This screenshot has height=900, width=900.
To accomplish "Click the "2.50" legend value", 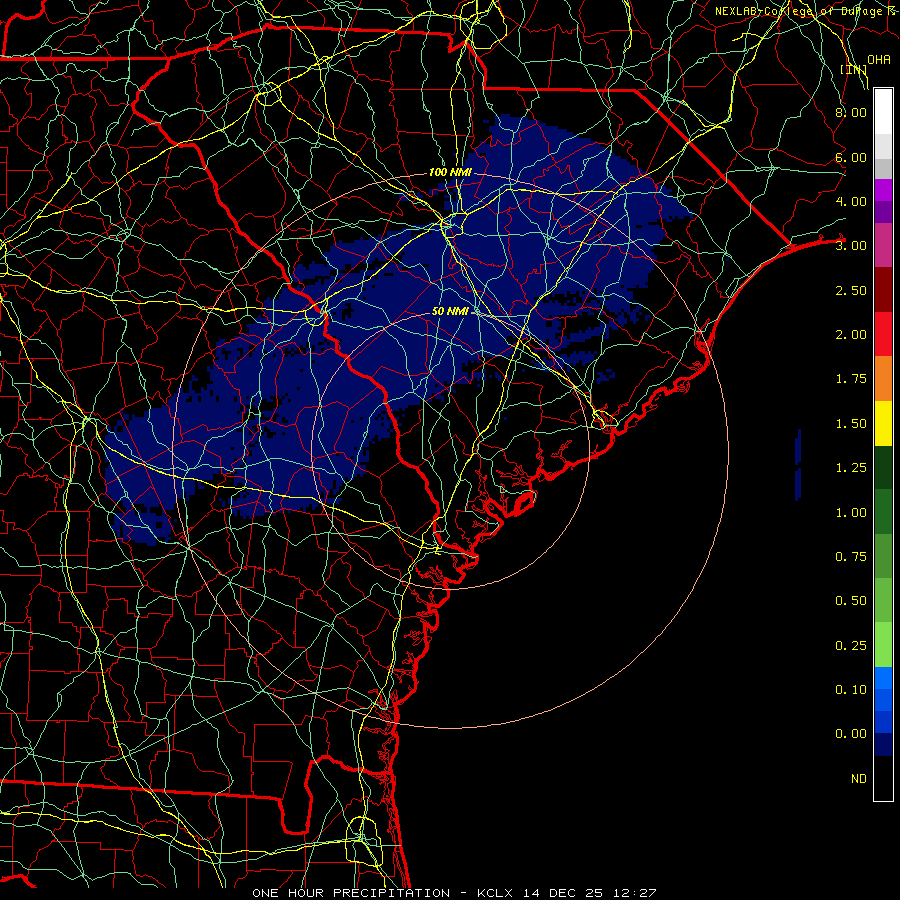I will click(851, 290).
